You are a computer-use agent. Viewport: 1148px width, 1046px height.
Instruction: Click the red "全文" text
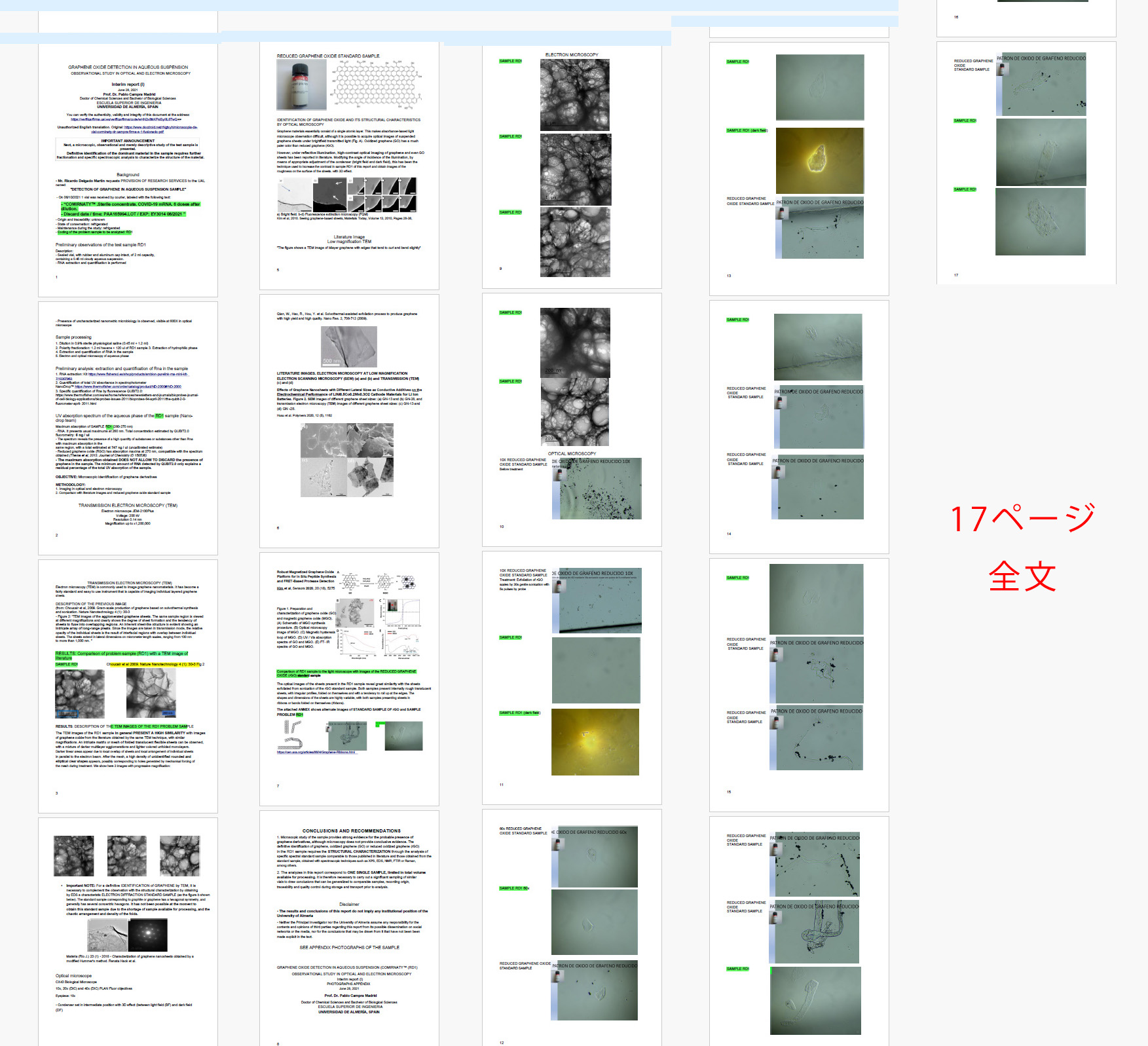(1022, 576)
